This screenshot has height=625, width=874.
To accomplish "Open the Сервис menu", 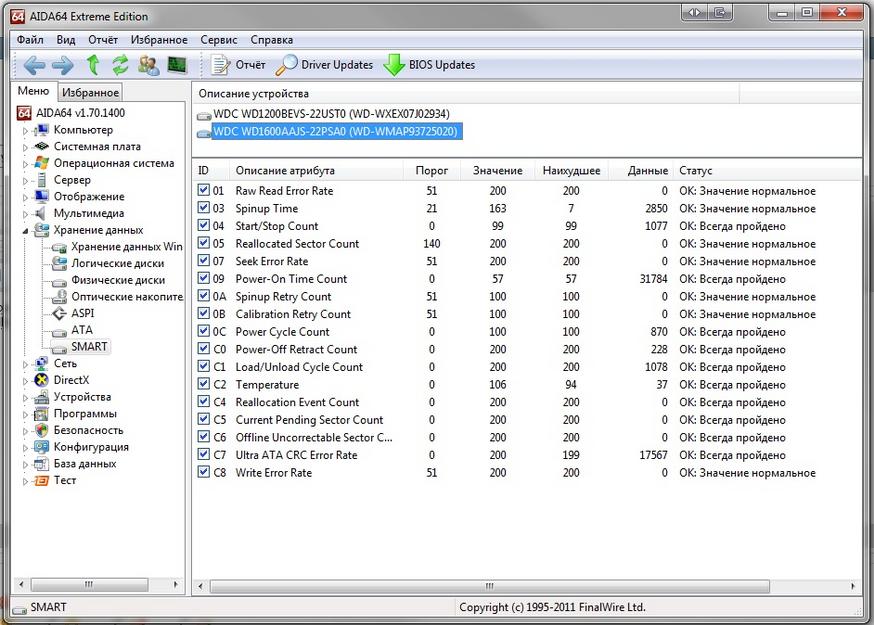I will click(219, 40).
